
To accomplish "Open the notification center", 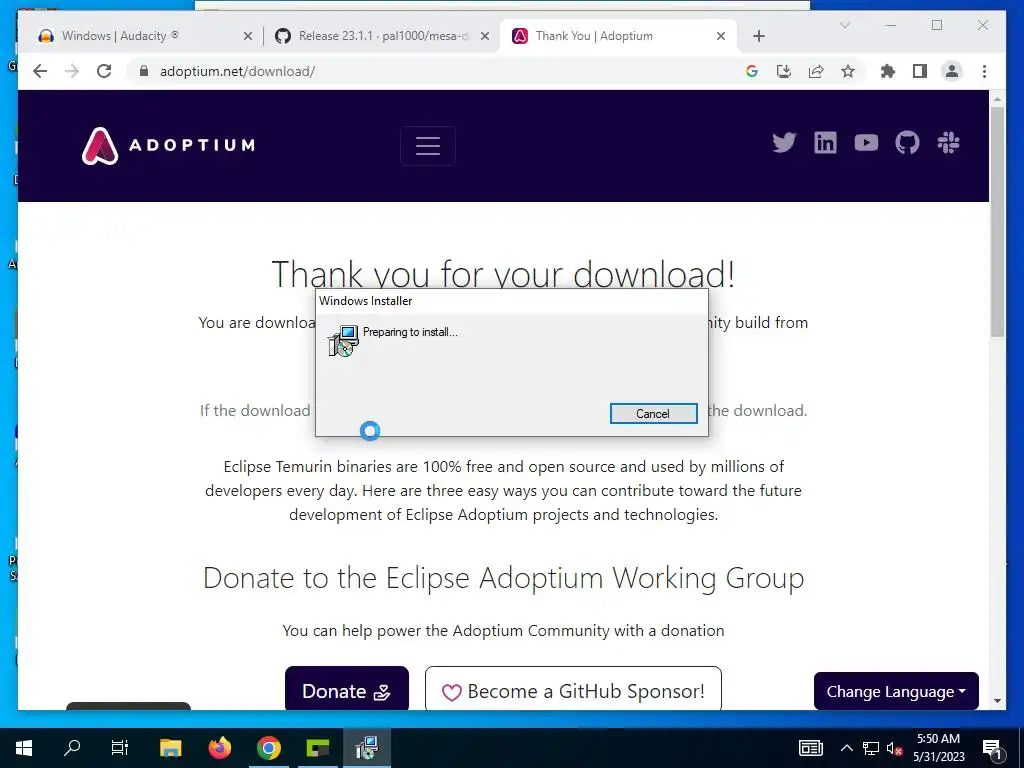I will [992, 748].
